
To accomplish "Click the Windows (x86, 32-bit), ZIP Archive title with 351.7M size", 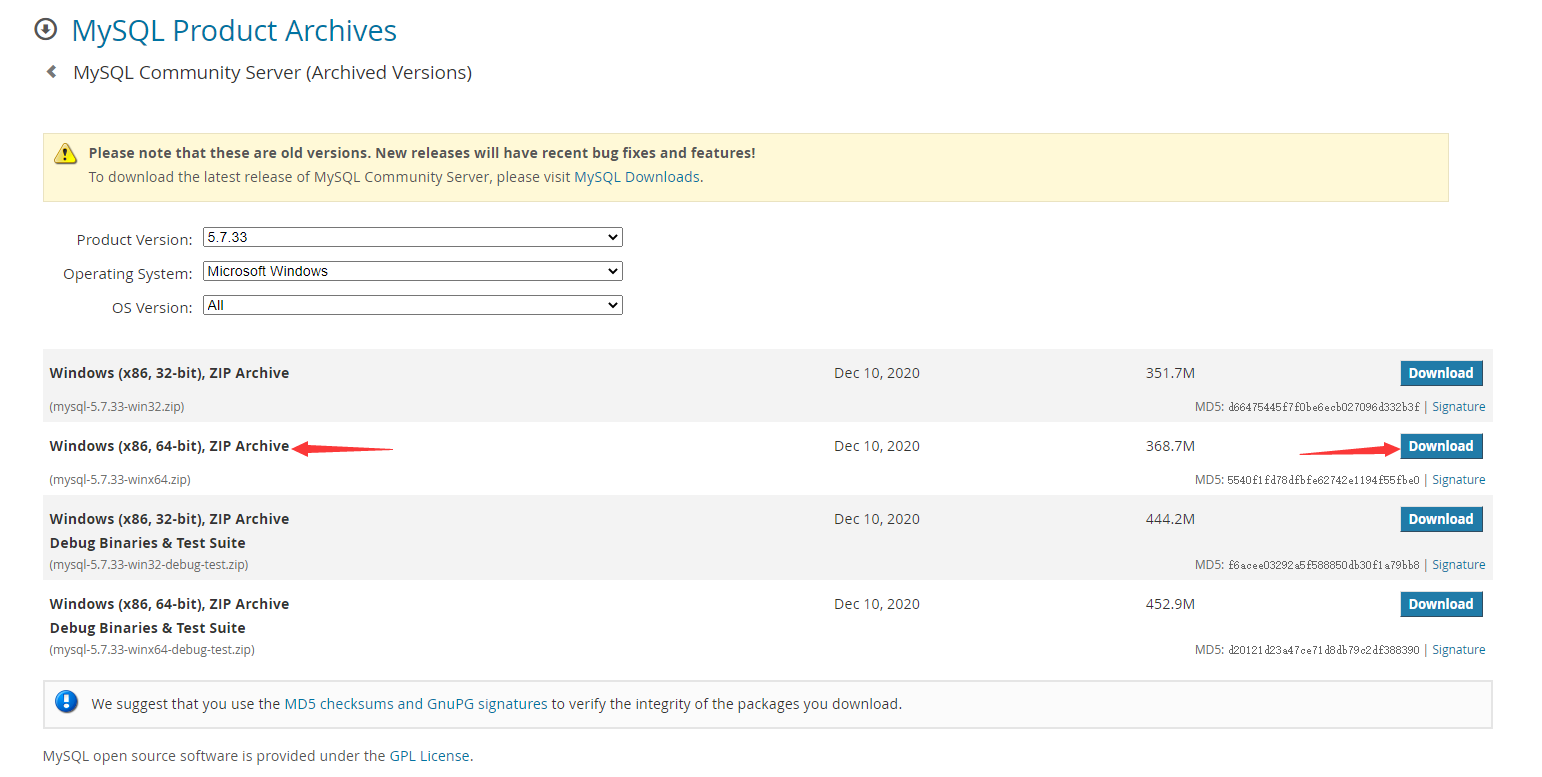I will pos(169,373).
